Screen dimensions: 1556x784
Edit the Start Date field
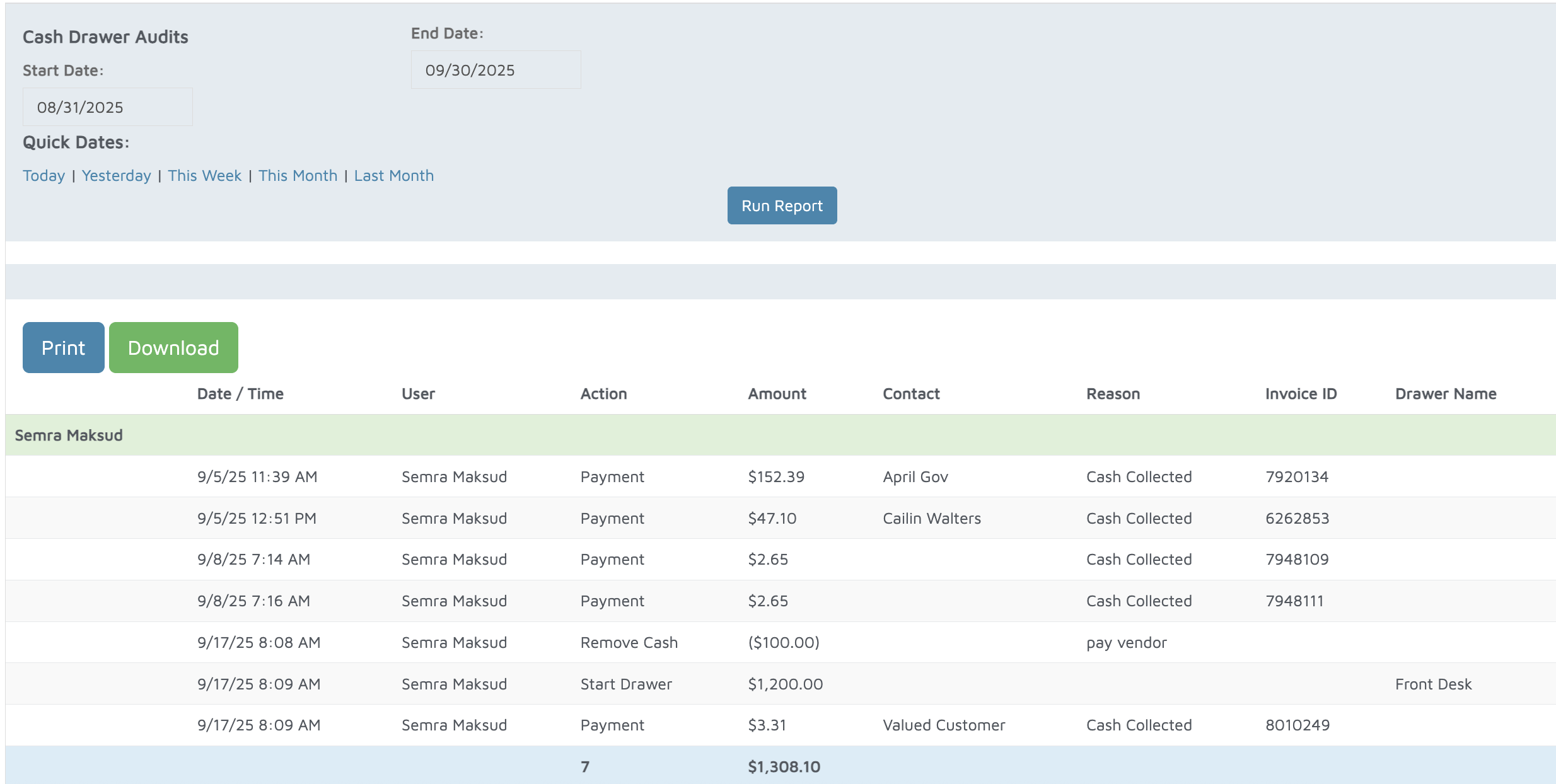click(x=107, y=107)
